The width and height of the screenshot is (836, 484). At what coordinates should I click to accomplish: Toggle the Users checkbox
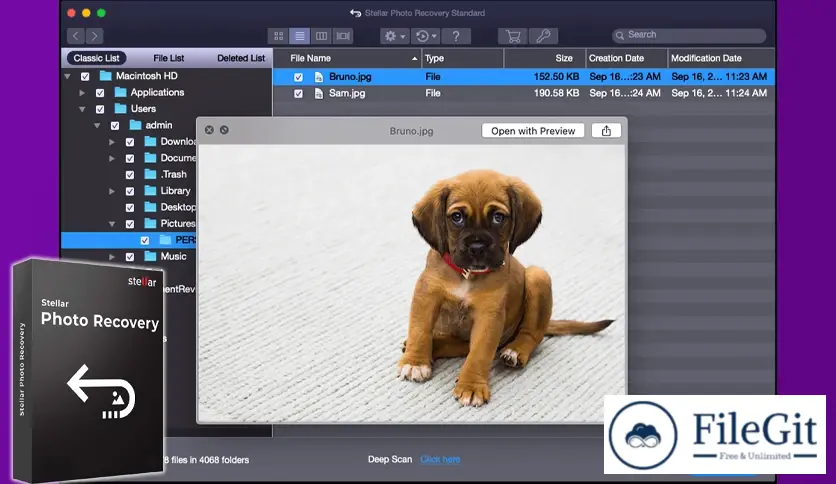click(100, 109)
